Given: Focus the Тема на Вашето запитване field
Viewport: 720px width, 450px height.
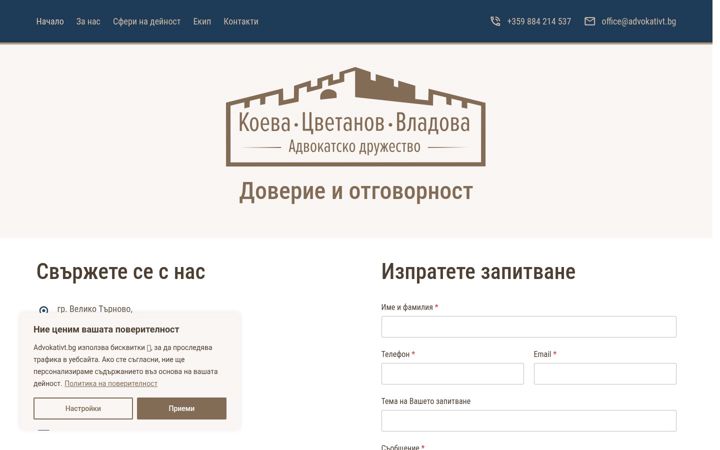Looking at the screenshot, I should click(529, 421).
